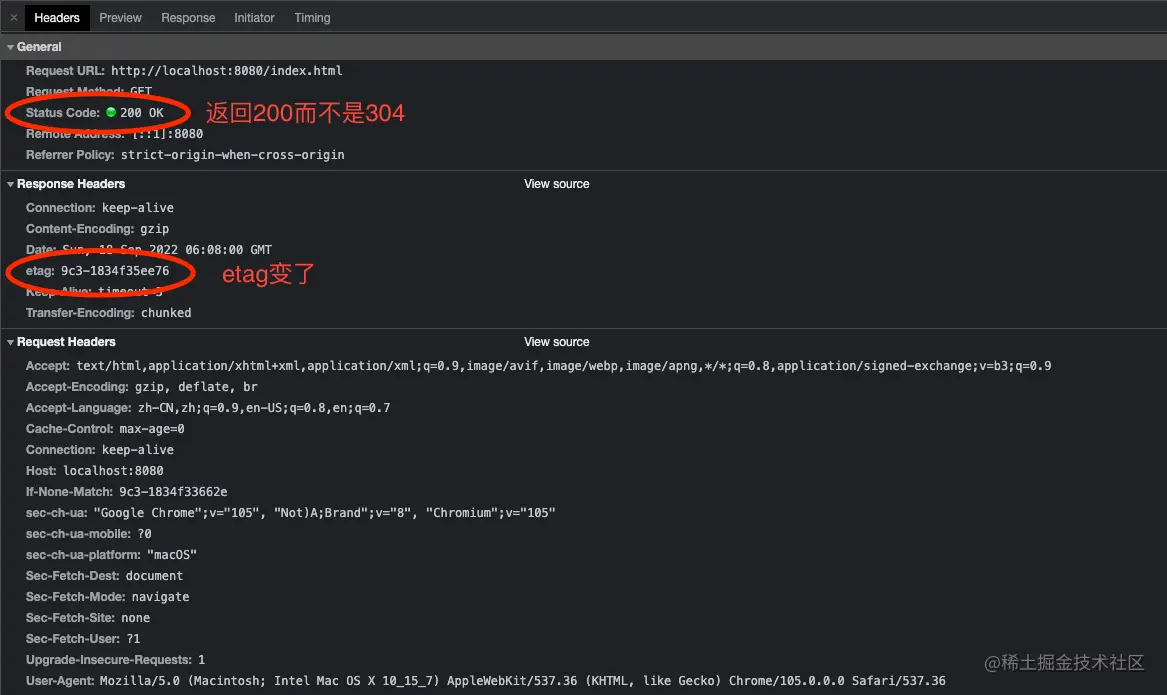
Task: Select the User-Agent header value
Action: [522, 681]
